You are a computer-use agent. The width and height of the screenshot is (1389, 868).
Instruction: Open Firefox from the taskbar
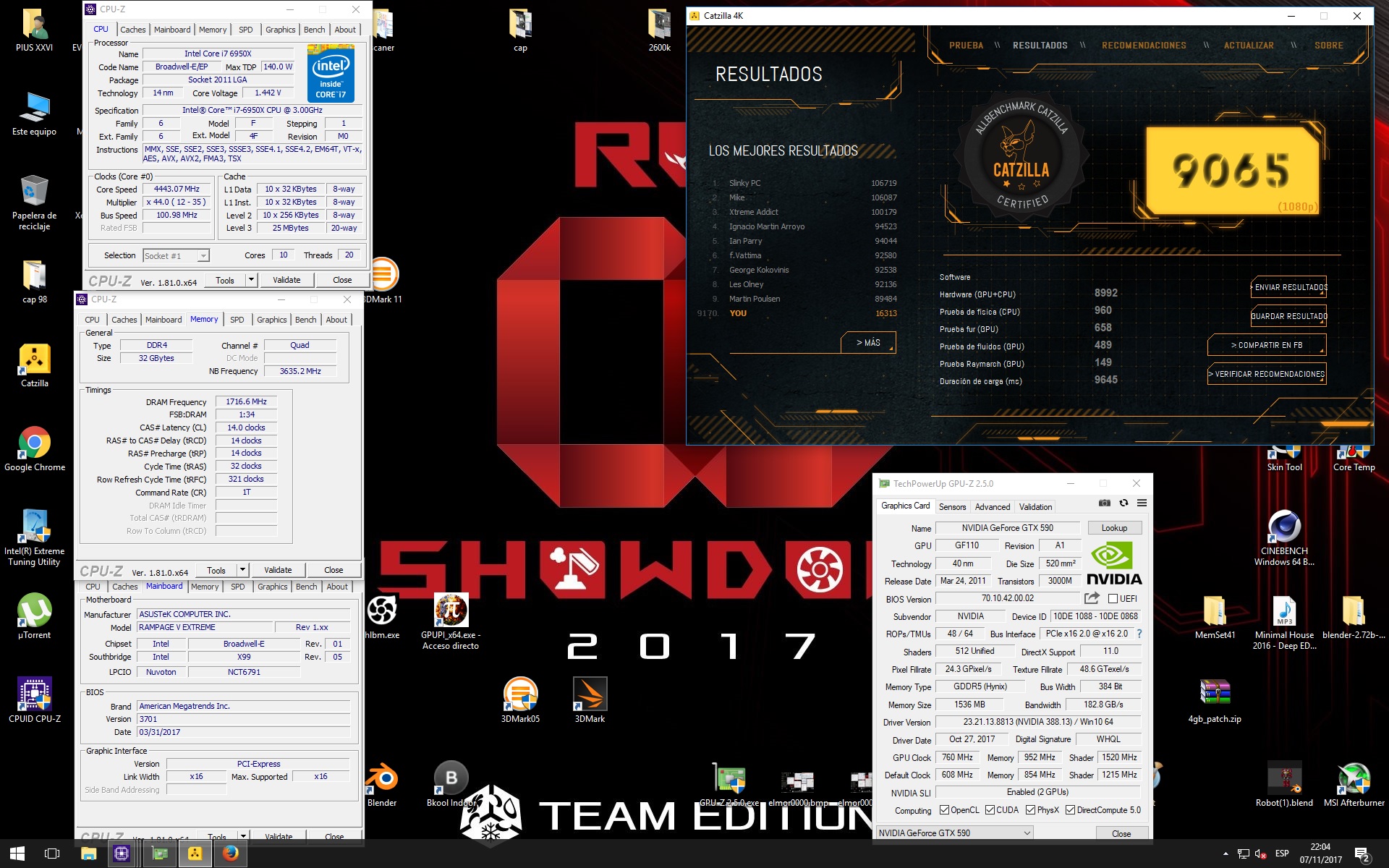click(230, 854)
